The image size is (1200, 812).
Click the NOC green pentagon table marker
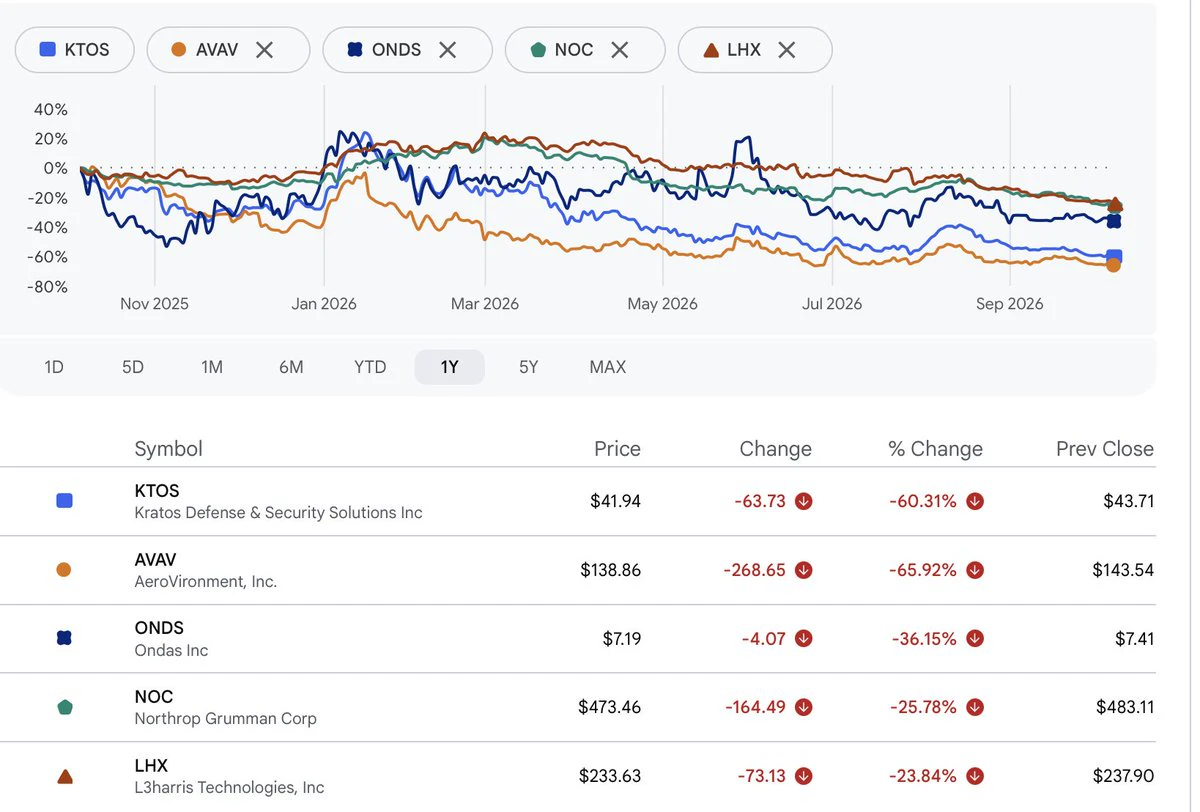click(x=64, y=707)
